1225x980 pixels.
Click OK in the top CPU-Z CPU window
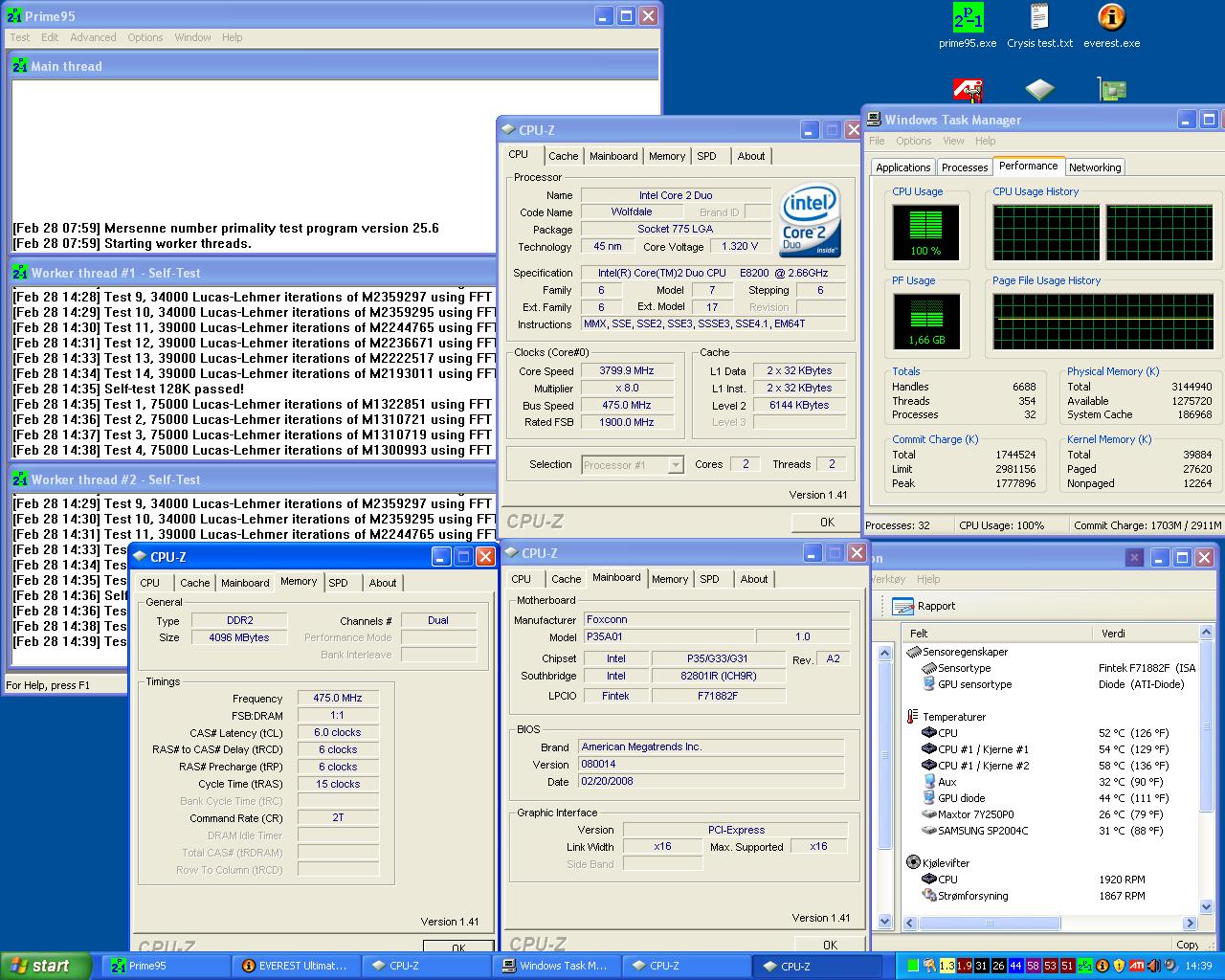coord(827,523)
